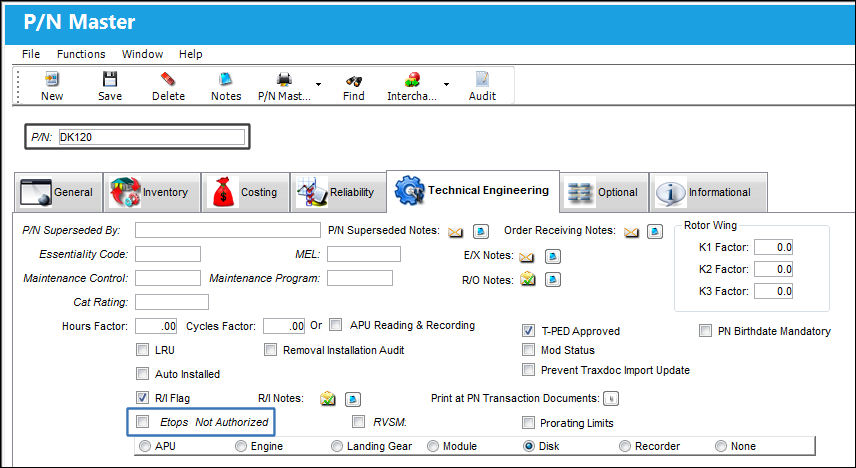Enable the APU Reading & Recording checkbox
Screen dimensions: 856x468
336,324
